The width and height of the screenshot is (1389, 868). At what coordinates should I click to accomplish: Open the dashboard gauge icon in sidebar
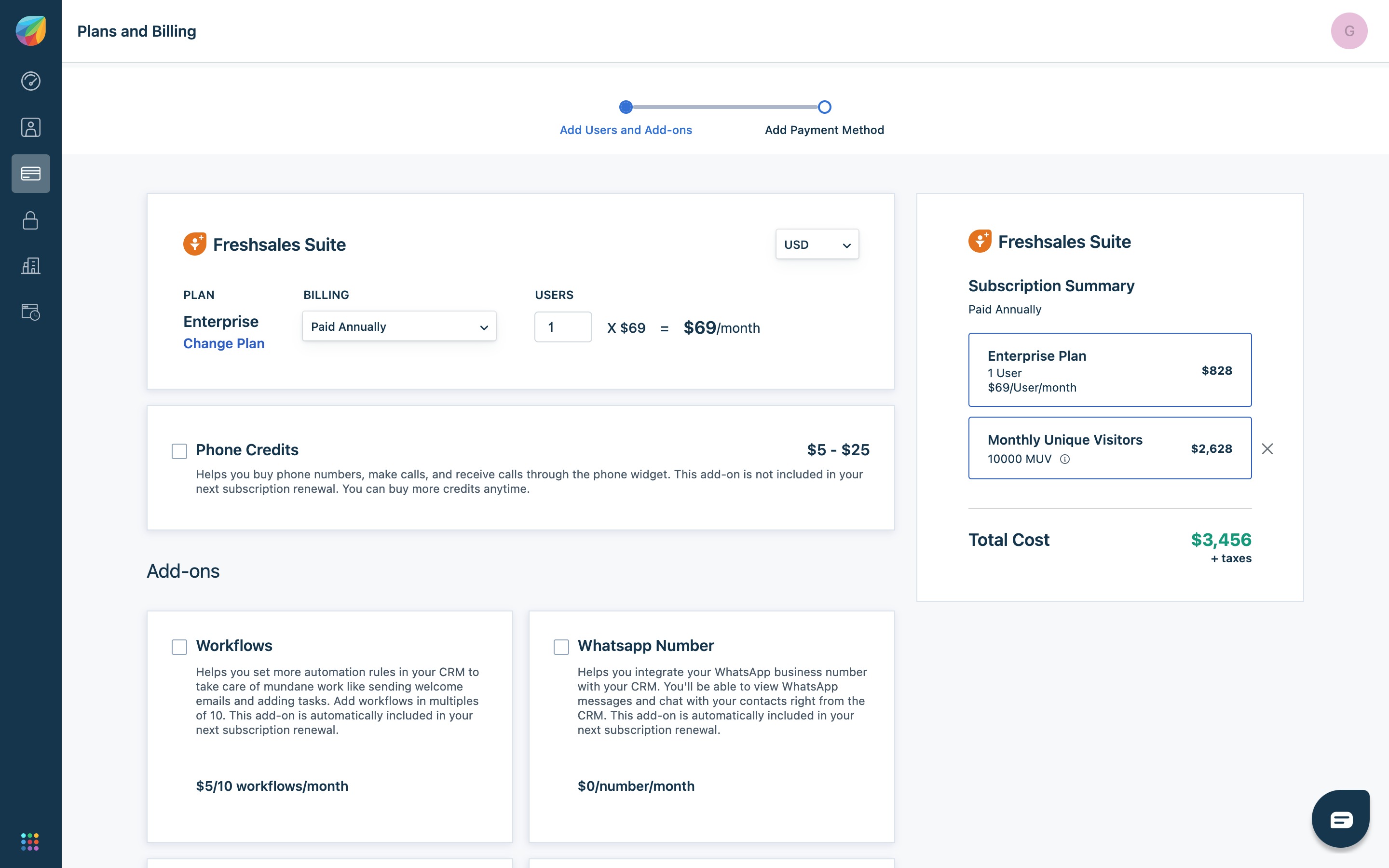tap(30, 81)
